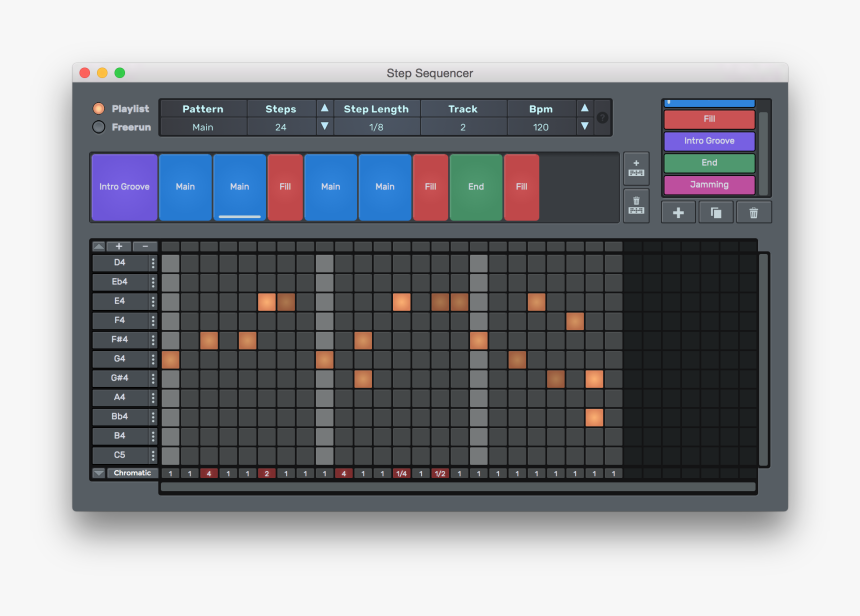Image resolution: width=860 pixels, height=616 pixels.
Task: Open the Chromatic scale selector
Action: tap(132, 473)
